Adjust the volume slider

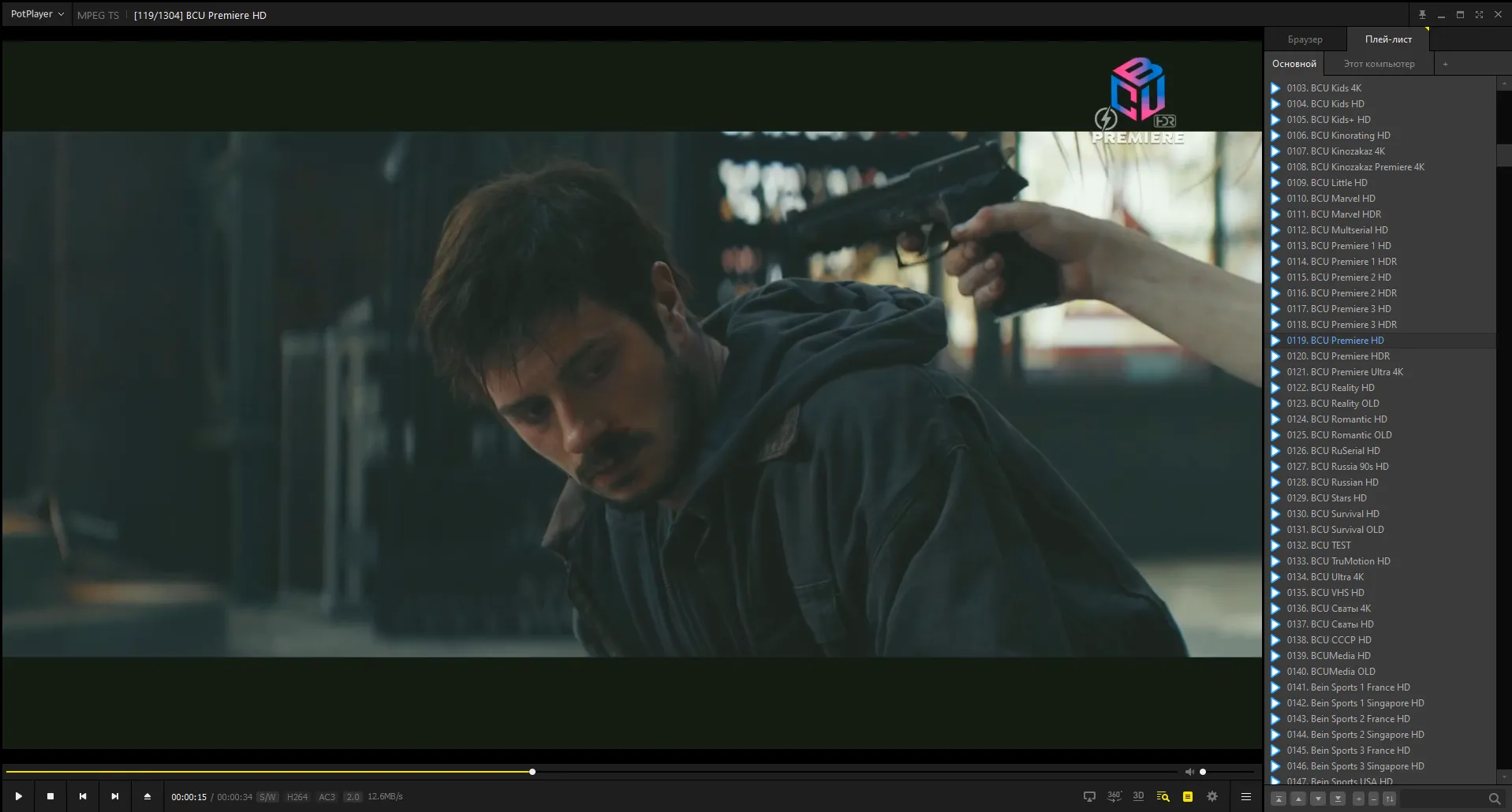[1226, 772]
